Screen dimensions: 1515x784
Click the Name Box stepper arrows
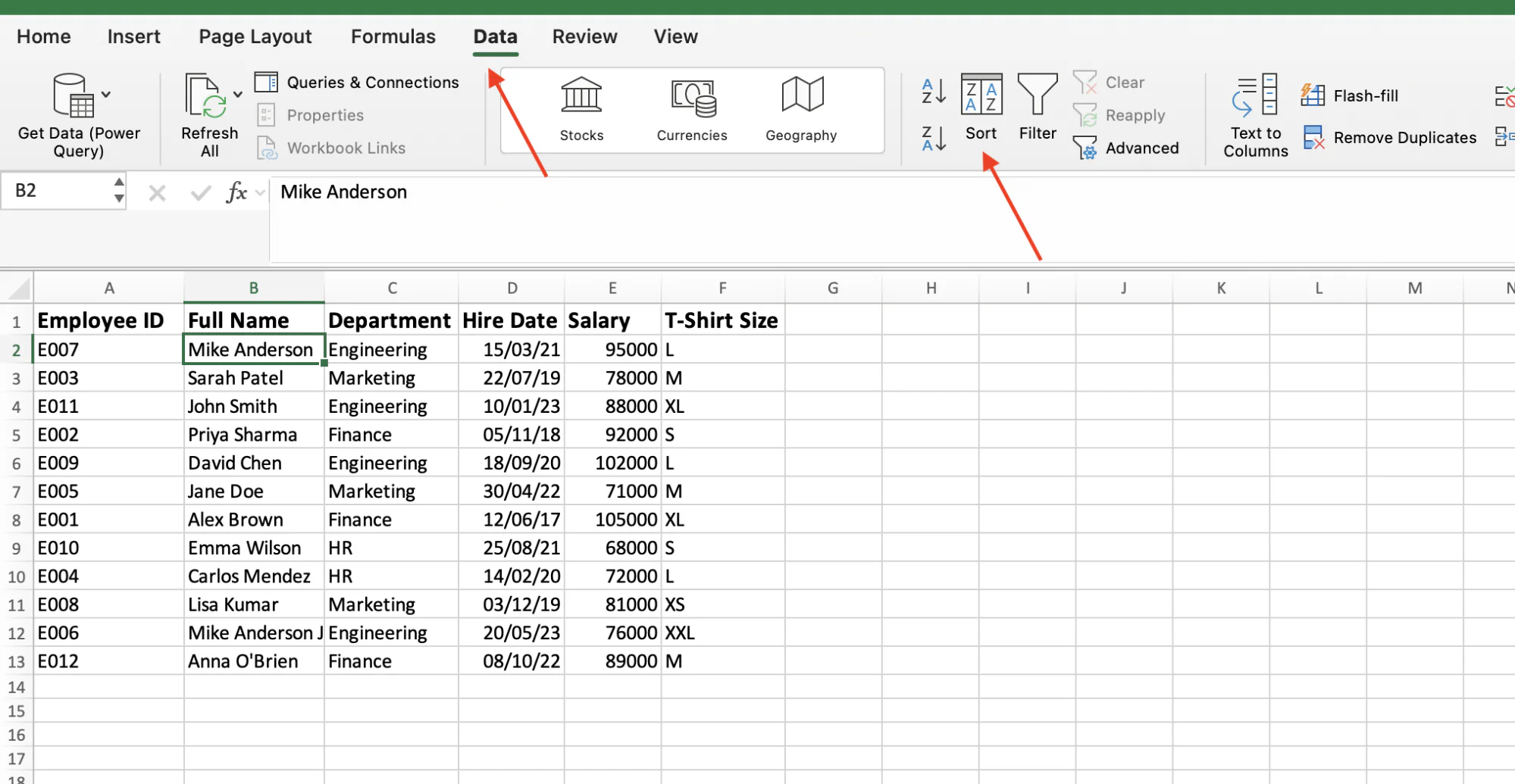[119, 190]
